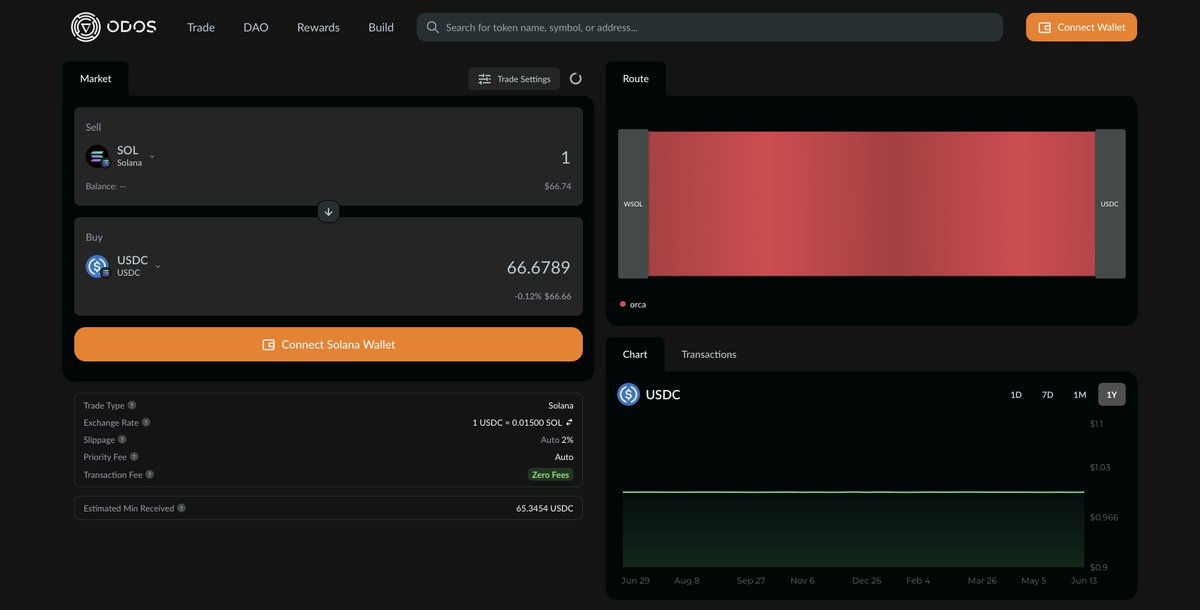The width and height of the screenshot is (1200, 610).
Task: Select the 1D chart range
Action: click(x=1016, y=395)
